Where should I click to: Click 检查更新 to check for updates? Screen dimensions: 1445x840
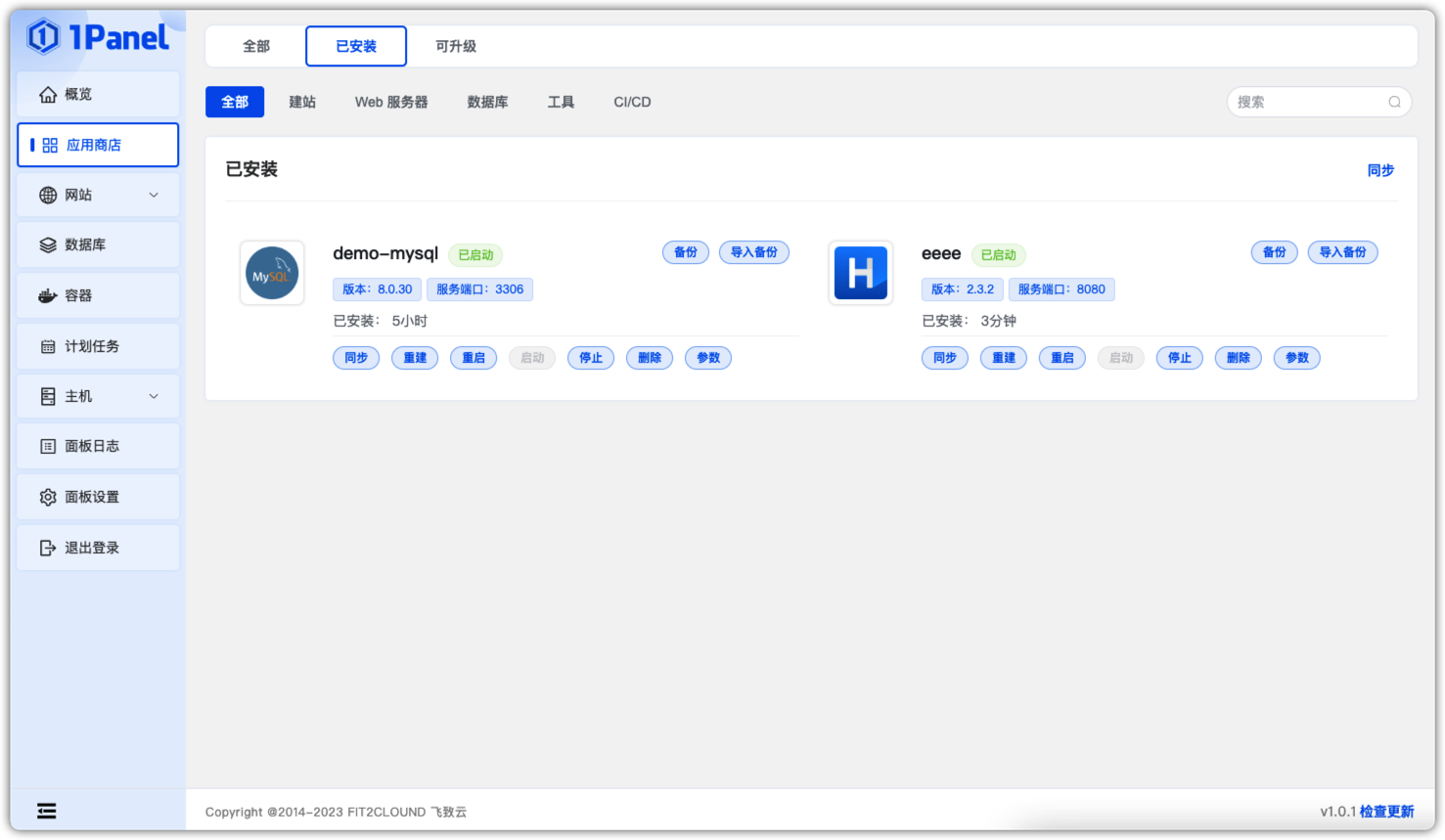pos(1386,811)
